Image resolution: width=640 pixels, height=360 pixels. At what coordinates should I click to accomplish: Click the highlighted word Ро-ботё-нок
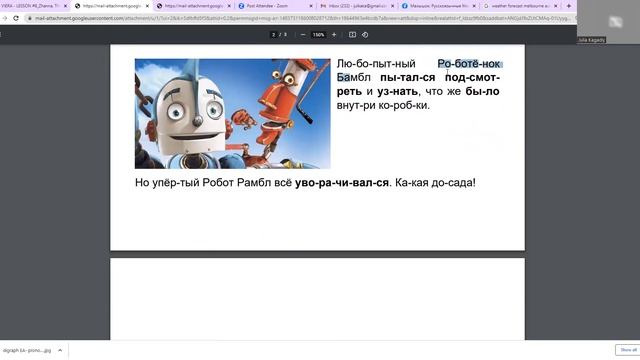click(469, 64)
